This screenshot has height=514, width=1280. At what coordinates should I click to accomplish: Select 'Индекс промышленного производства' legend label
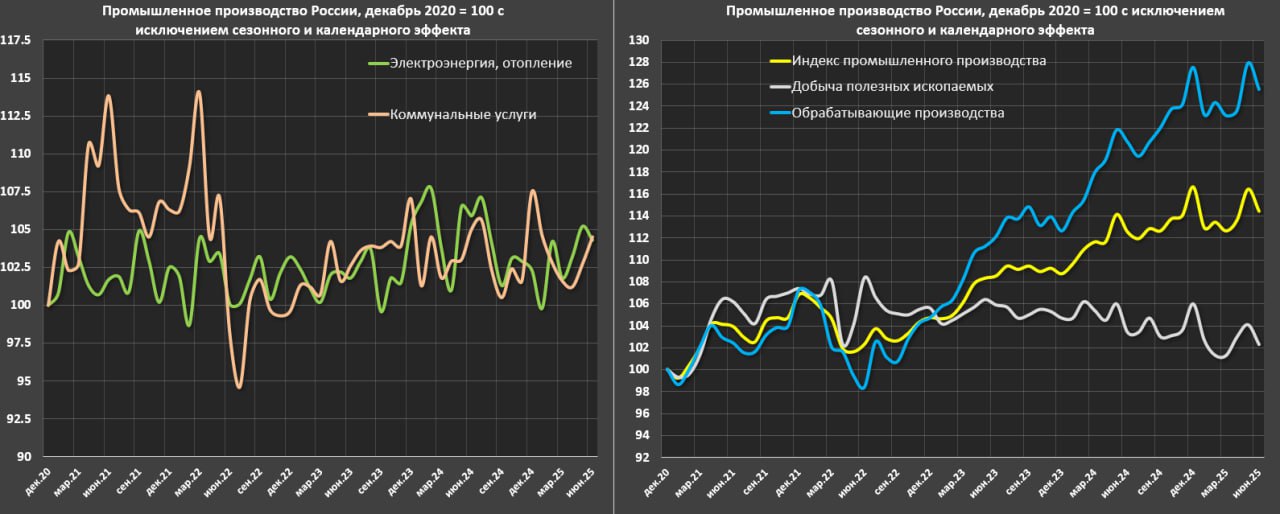(x=918, y=60)
